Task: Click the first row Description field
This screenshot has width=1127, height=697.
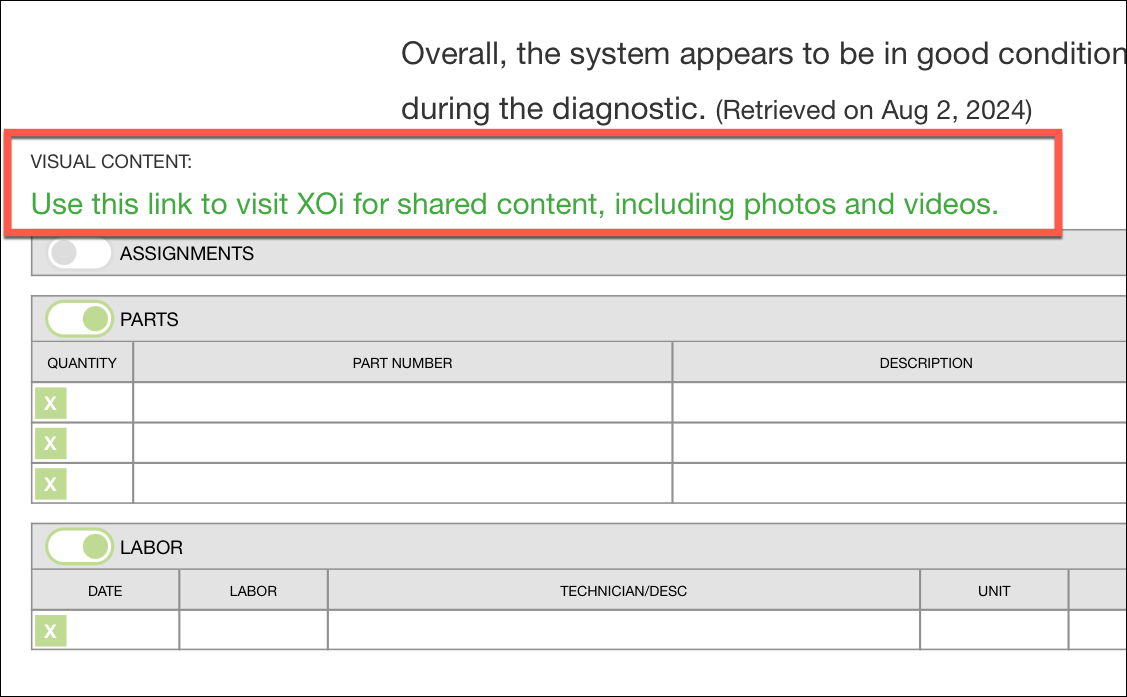Action: [x=900, y=402]
